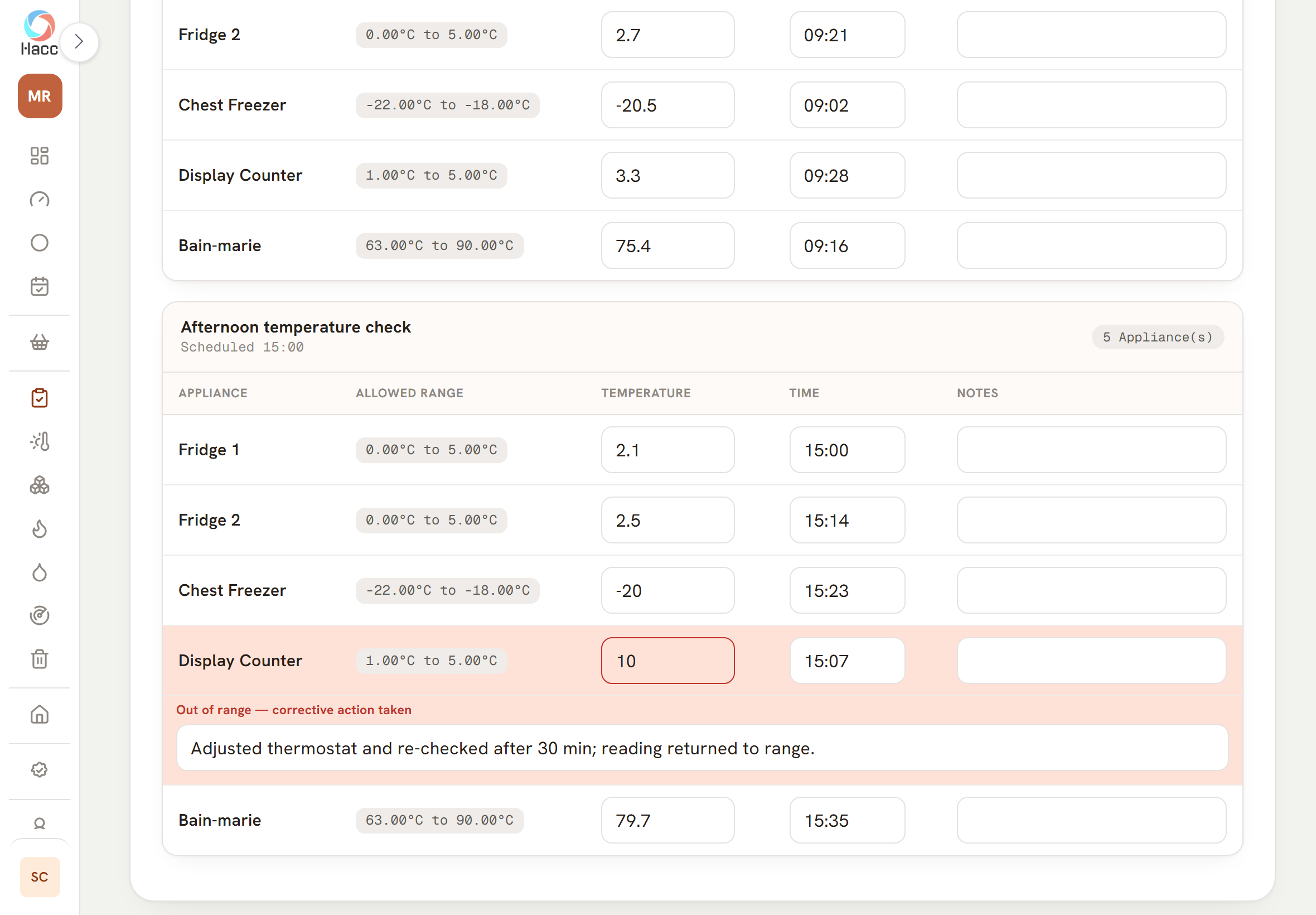Select the highlighted clipboard checklist icon

click(40, 398)
